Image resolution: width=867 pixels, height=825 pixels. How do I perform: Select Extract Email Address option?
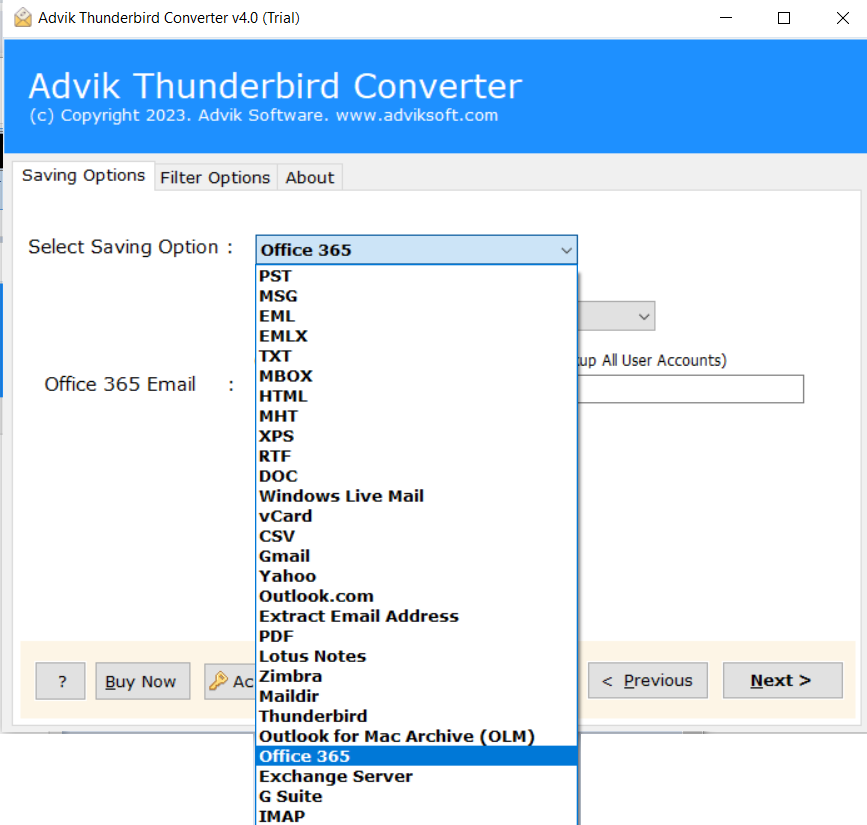416,616
